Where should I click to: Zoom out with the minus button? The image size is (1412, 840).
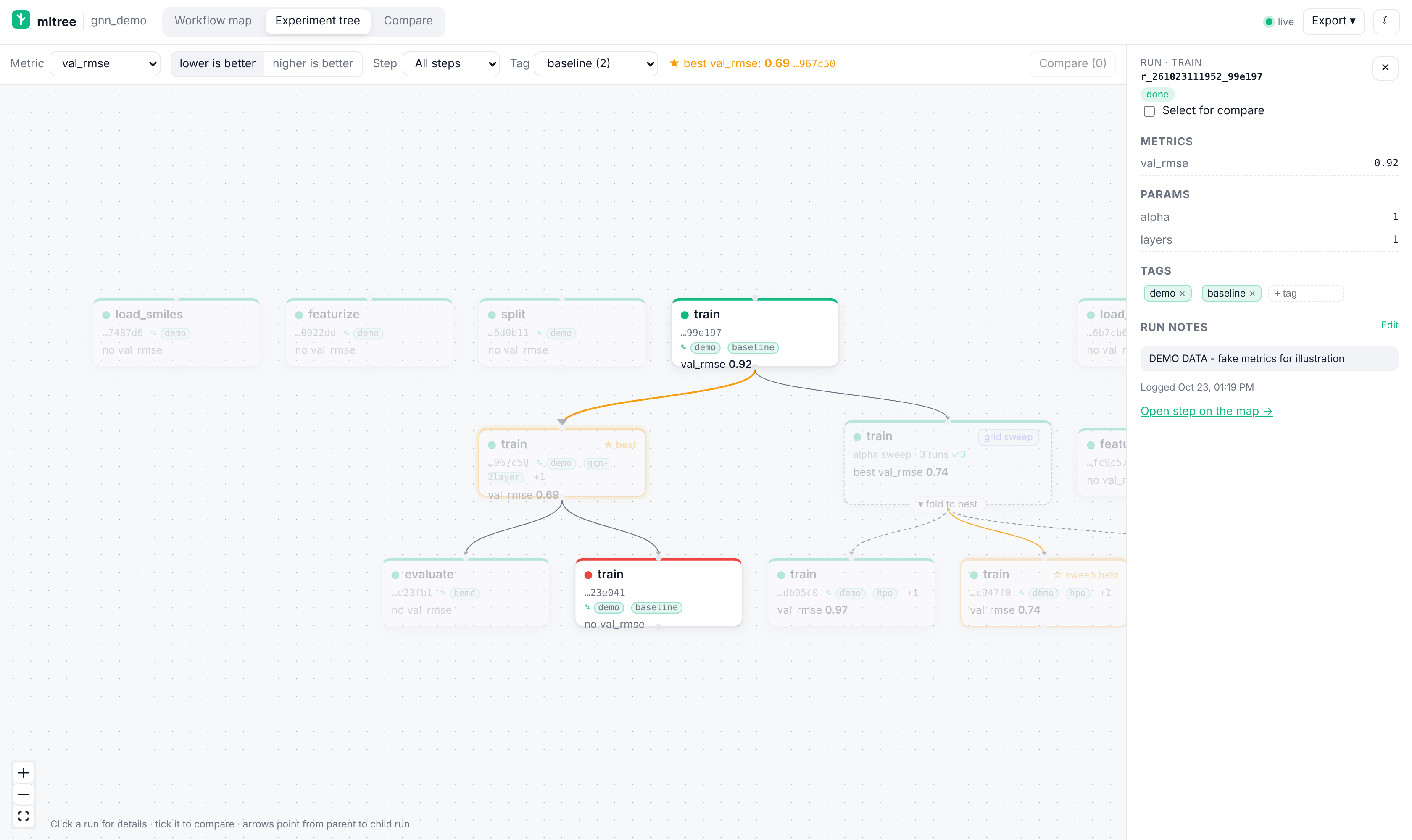pos(23,794)
